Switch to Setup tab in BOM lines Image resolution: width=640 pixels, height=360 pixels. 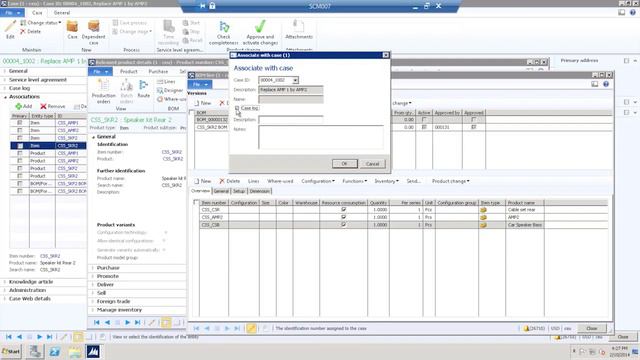click(x=239, y=191)
